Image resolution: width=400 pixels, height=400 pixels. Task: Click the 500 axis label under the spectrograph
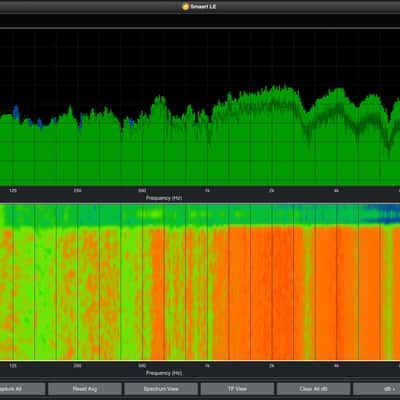142,366
